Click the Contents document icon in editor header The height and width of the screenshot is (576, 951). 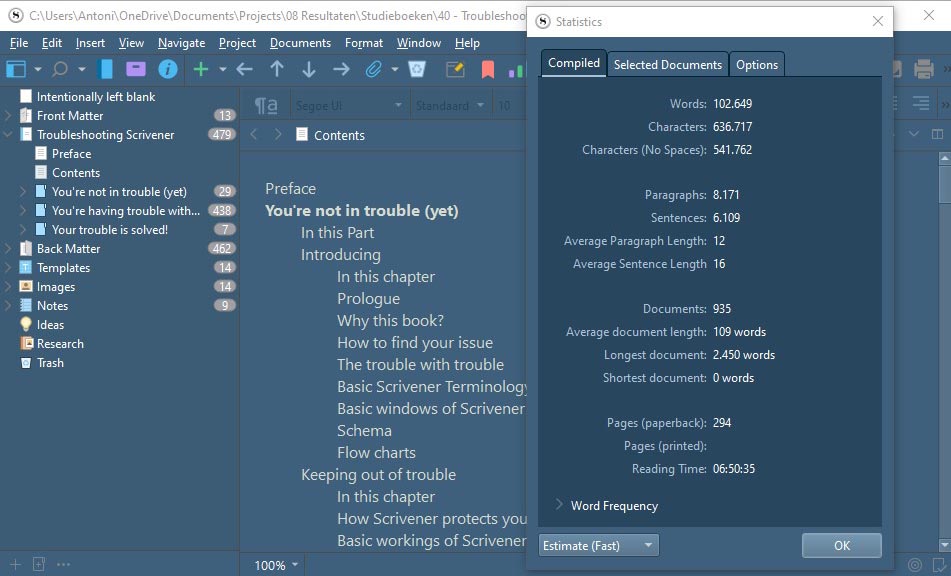pos(301,134)
